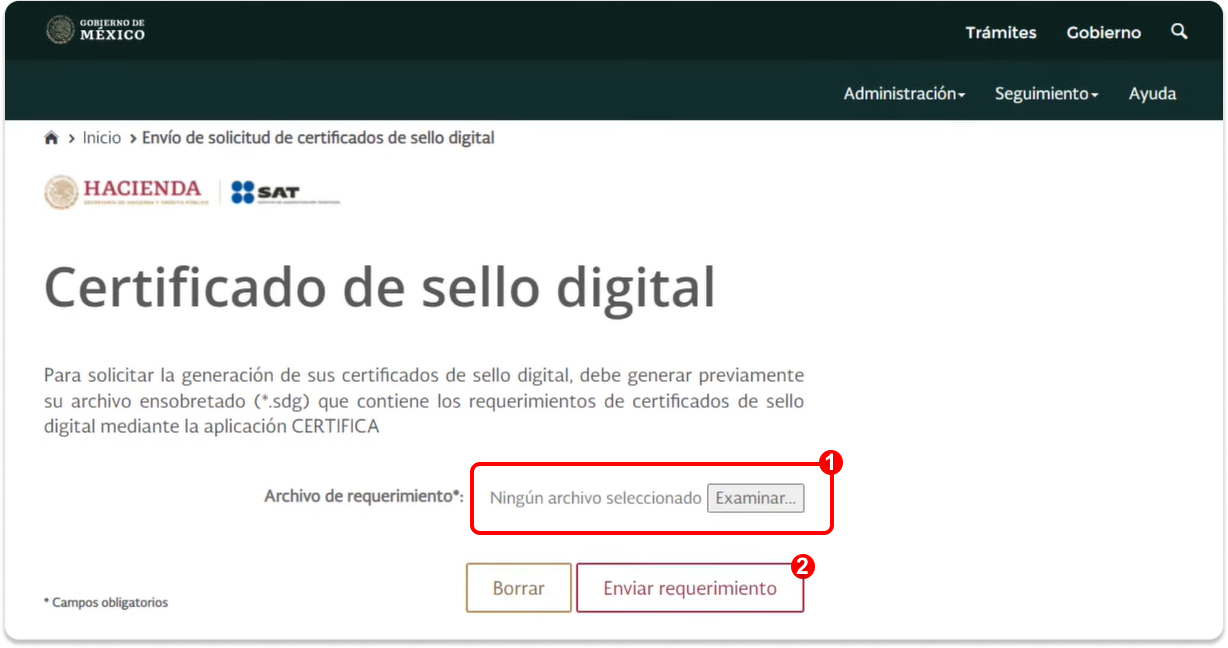
Task: Click the Gobierno de México logo
Action: coord(96,30)
